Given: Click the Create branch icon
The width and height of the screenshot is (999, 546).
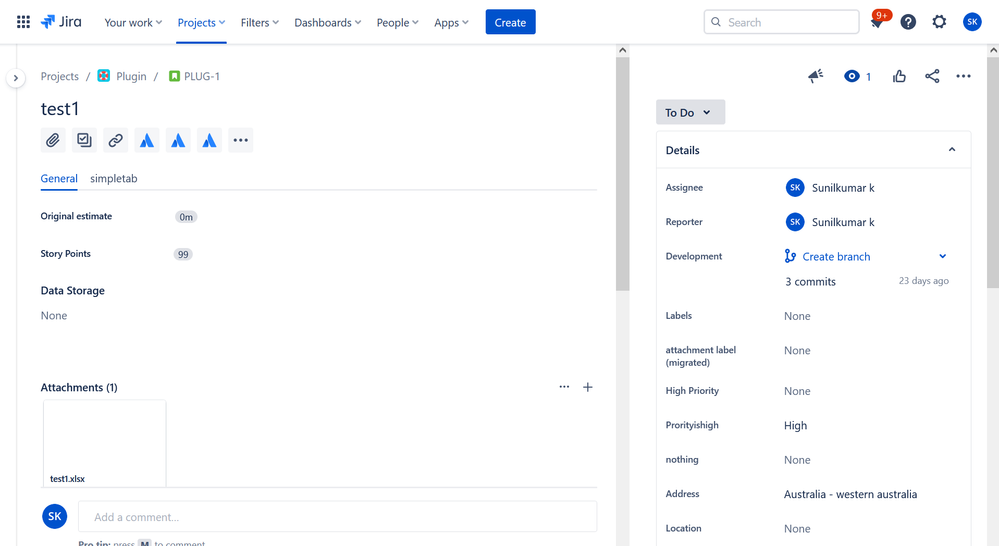Looking at the screenshot, I should tap(790, 256).
